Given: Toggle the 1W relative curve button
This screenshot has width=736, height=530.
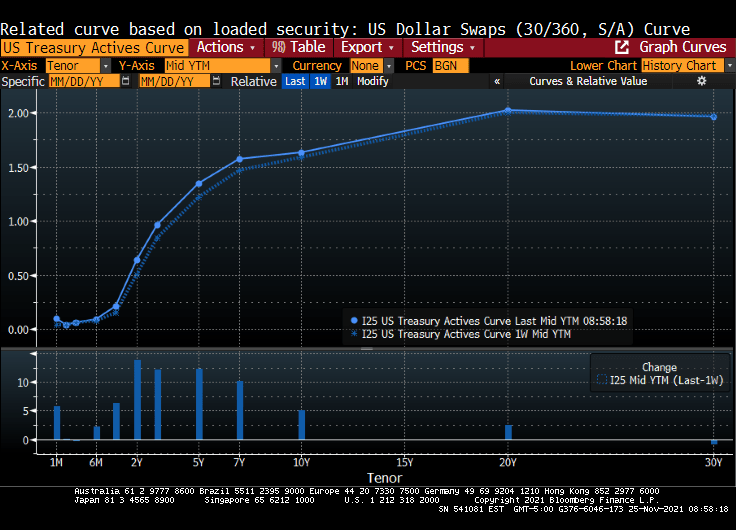Looking at the screenshot, I should pyautogui.click(x=320, y=81).
